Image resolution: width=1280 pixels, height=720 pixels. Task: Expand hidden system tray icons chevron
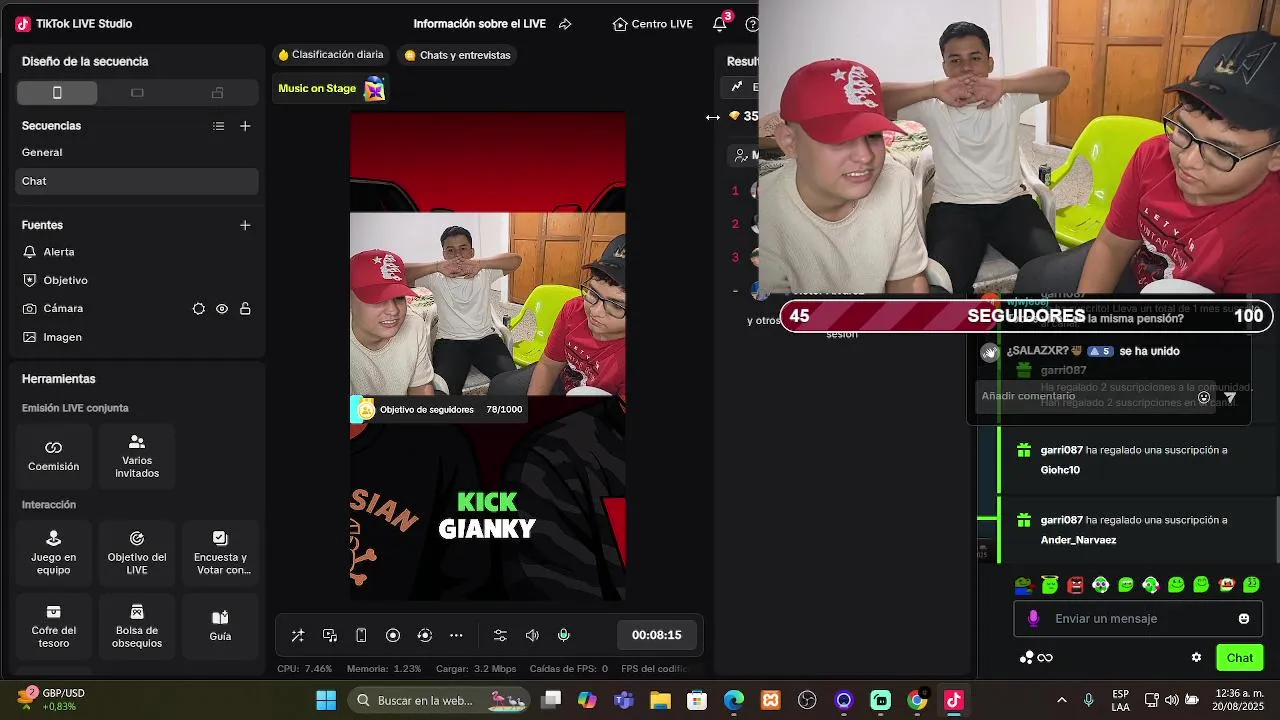(1062, 700)
